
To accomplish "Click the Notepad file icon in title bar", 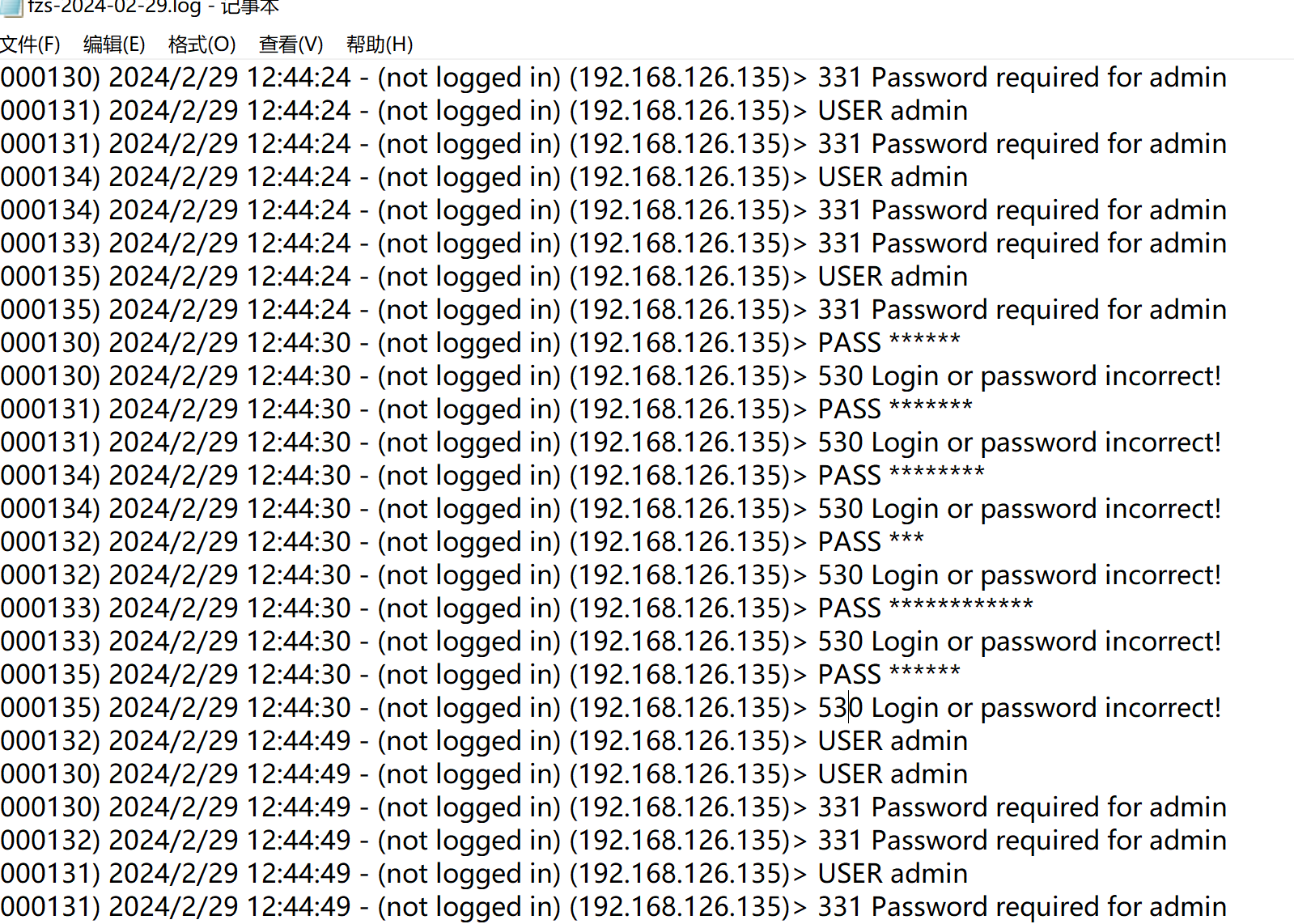I will pyautogui.click(x=11, y=7).
